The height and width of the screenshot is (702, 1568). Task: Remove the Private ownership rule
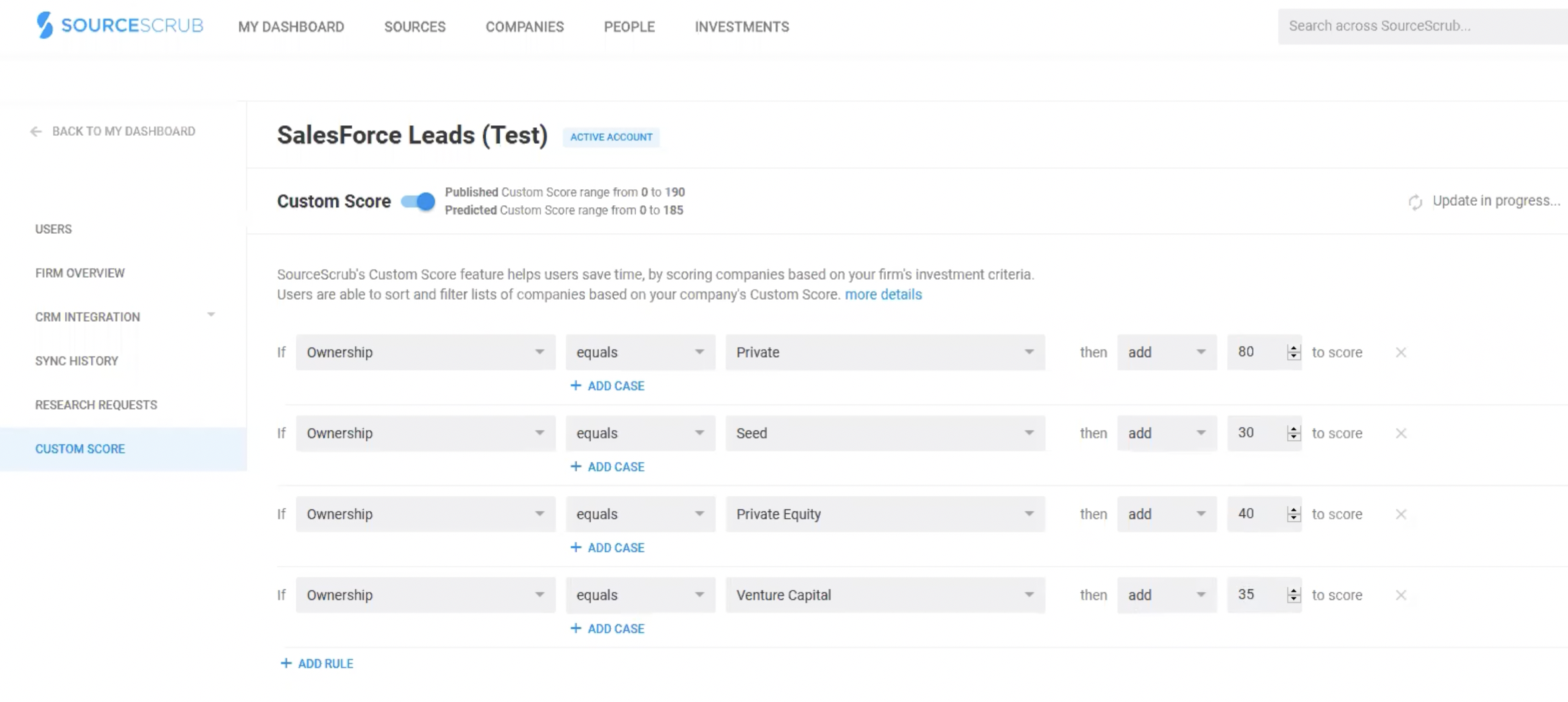1401,352
